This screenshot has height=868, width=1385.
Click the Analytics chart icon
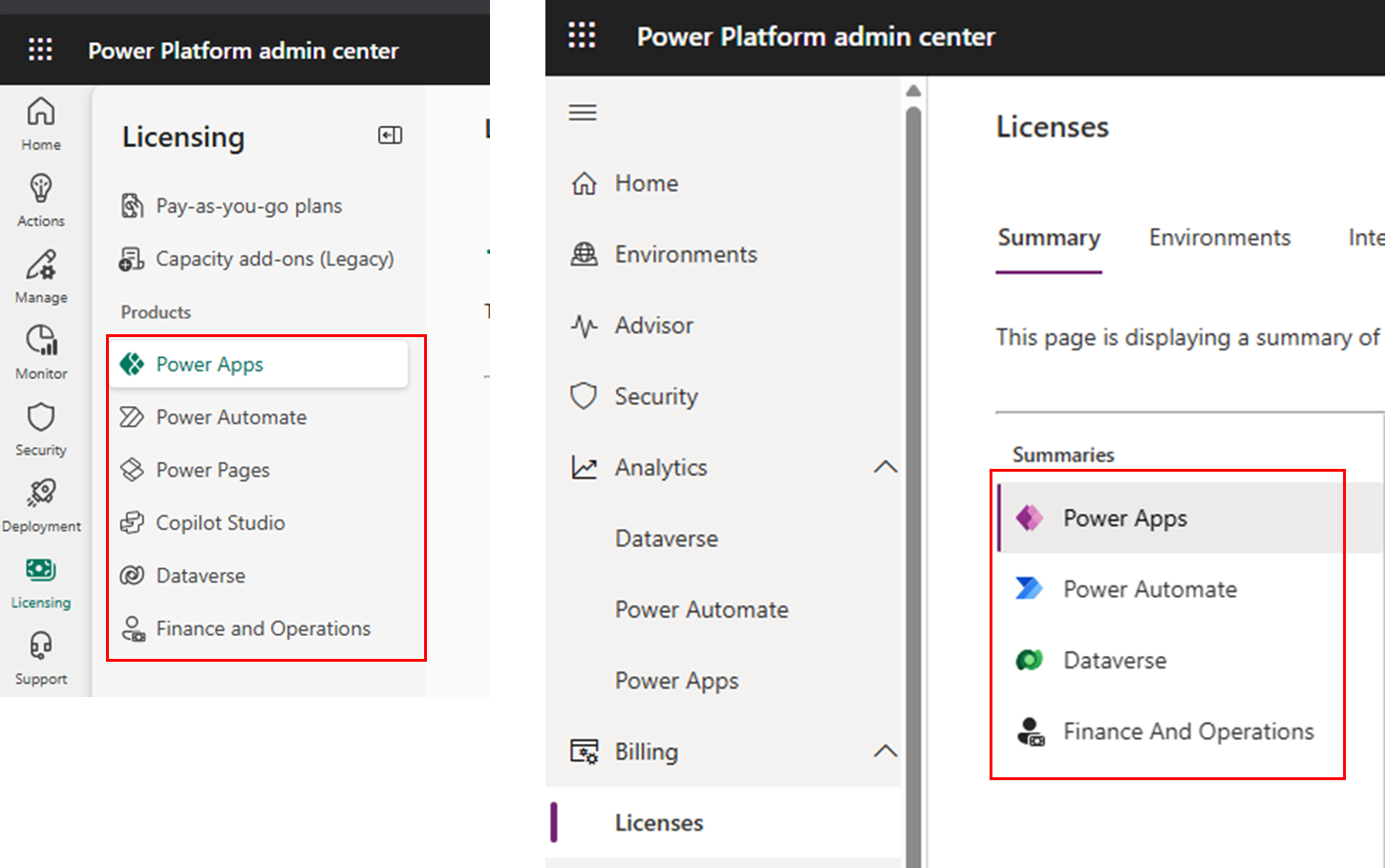click(x=584, y=467)
